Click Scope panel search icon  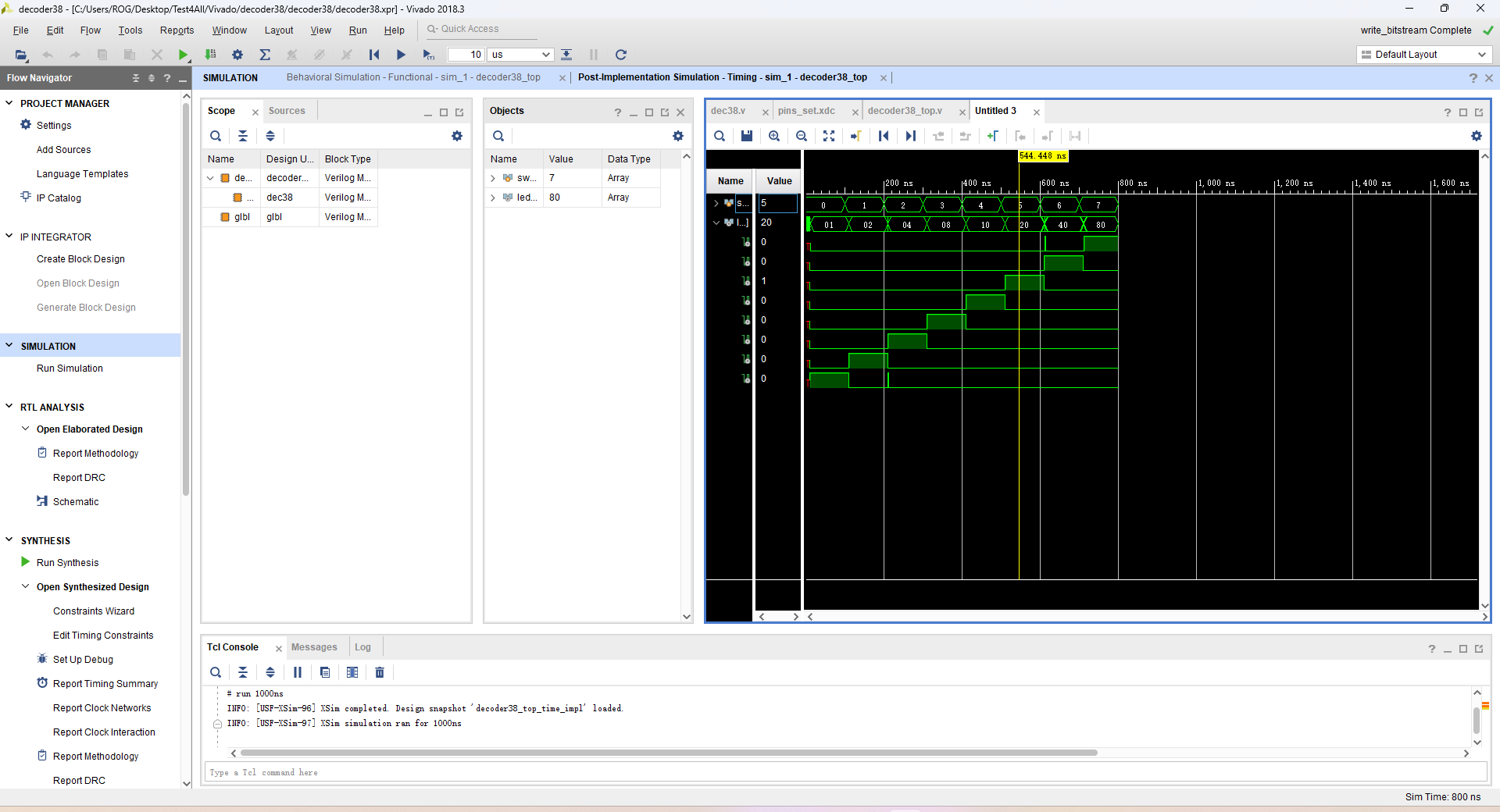point(216,136)
